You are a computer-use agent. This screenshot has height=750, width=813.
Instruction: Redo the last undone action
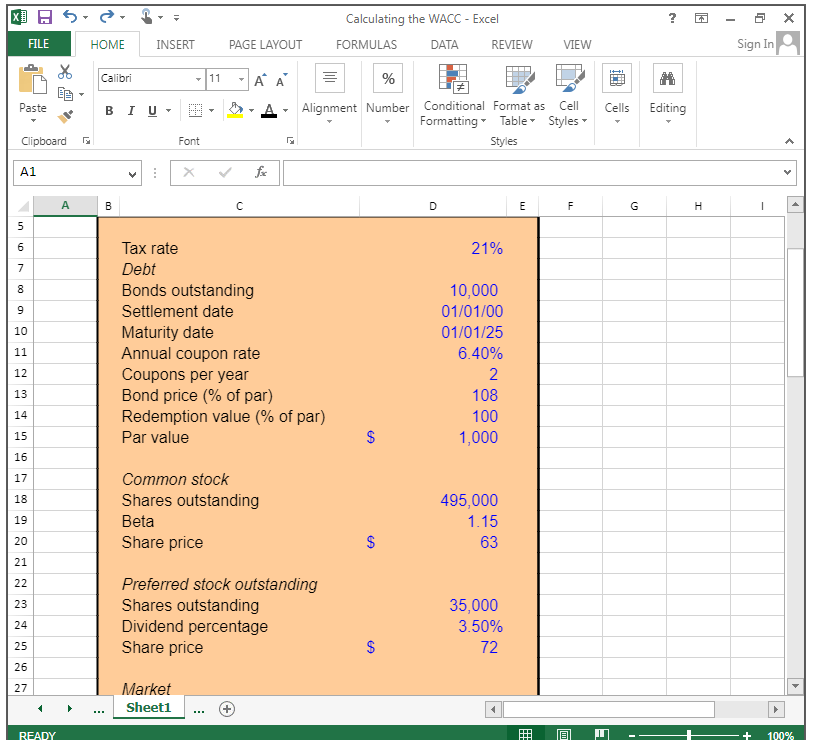pos(107,17)
